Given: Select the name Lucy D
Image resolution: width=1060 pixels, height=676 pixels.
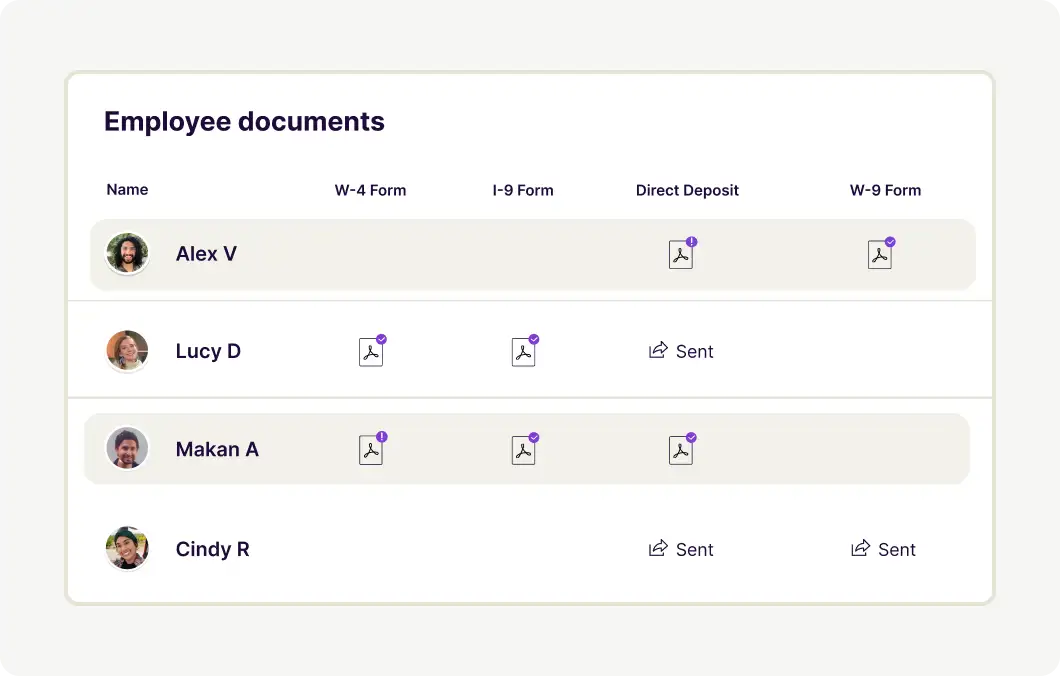Looking at the screenshot, I should (208, 351).
